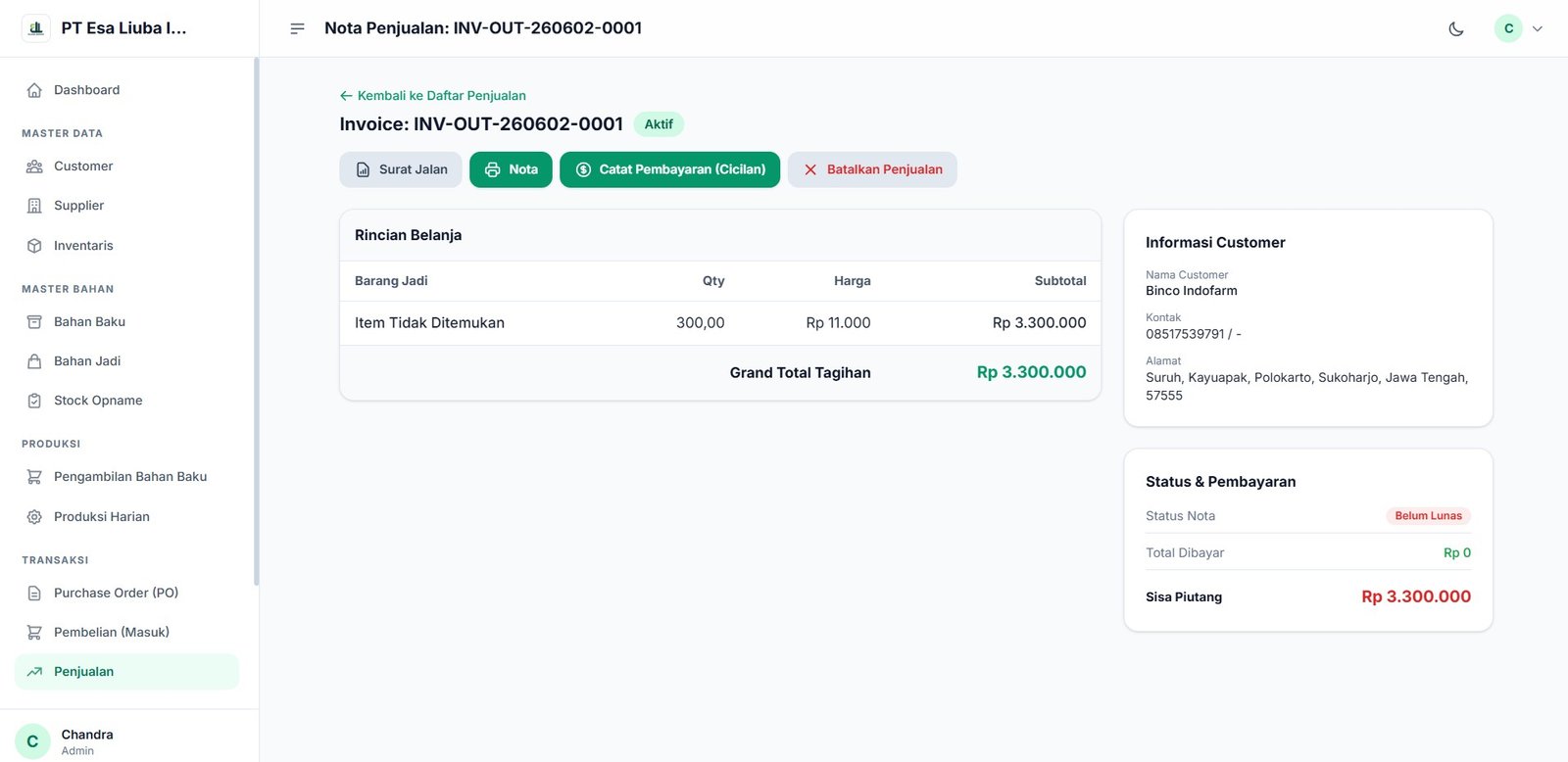The width and height of the screenshot is (1568, 762).
Task: Open the Dashboard menu item
Action: click(126, 90)
